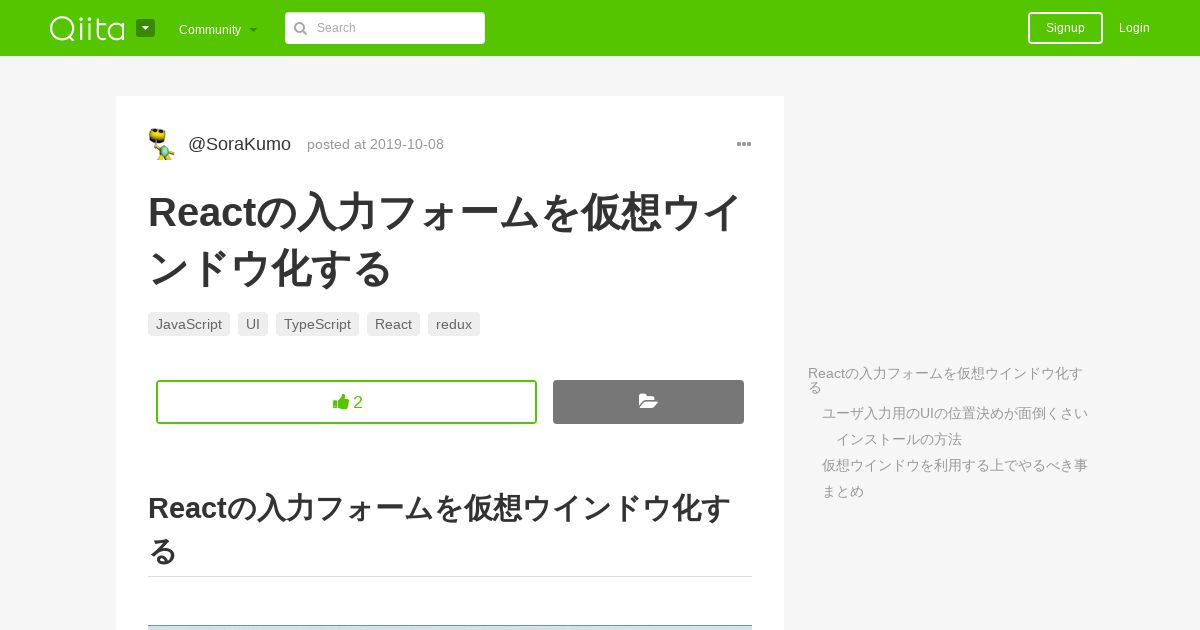Select the JavaScript tag
Screen dimensions: 1200x630
tap(189, 324)
